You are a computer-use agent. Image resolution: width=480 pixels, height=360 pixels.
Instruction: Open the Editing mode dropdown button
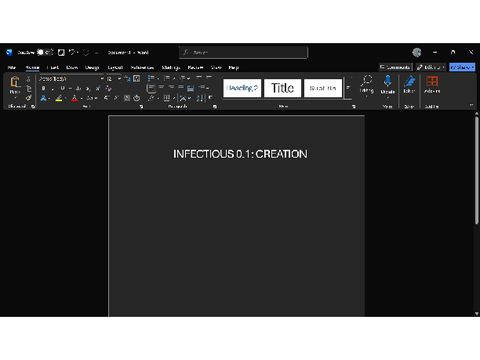pyautogui.click(x=431, y=67)
